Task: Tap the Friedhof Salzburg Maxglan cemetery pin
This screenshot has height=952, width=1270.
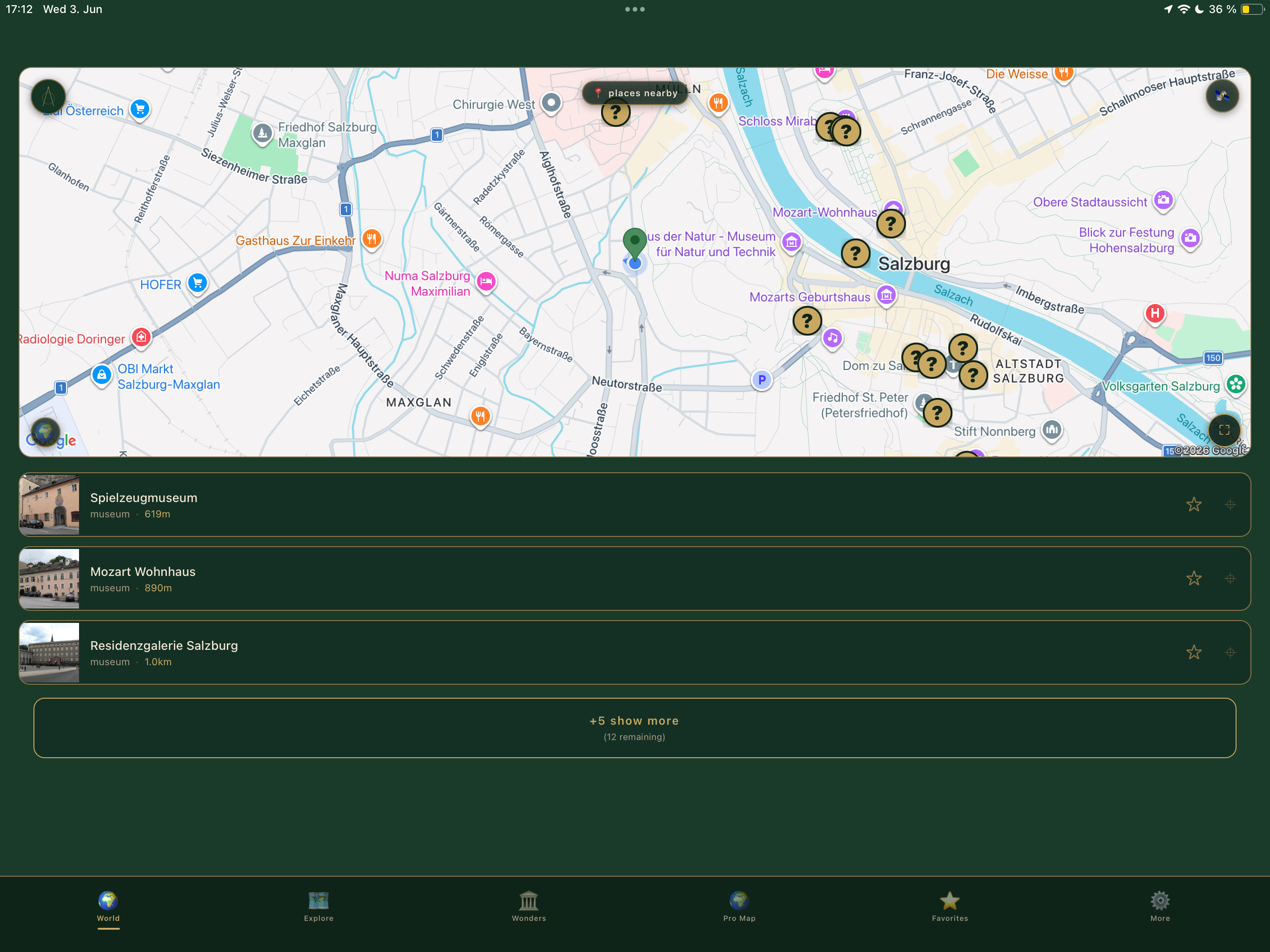Action: (x=262, y=134)
